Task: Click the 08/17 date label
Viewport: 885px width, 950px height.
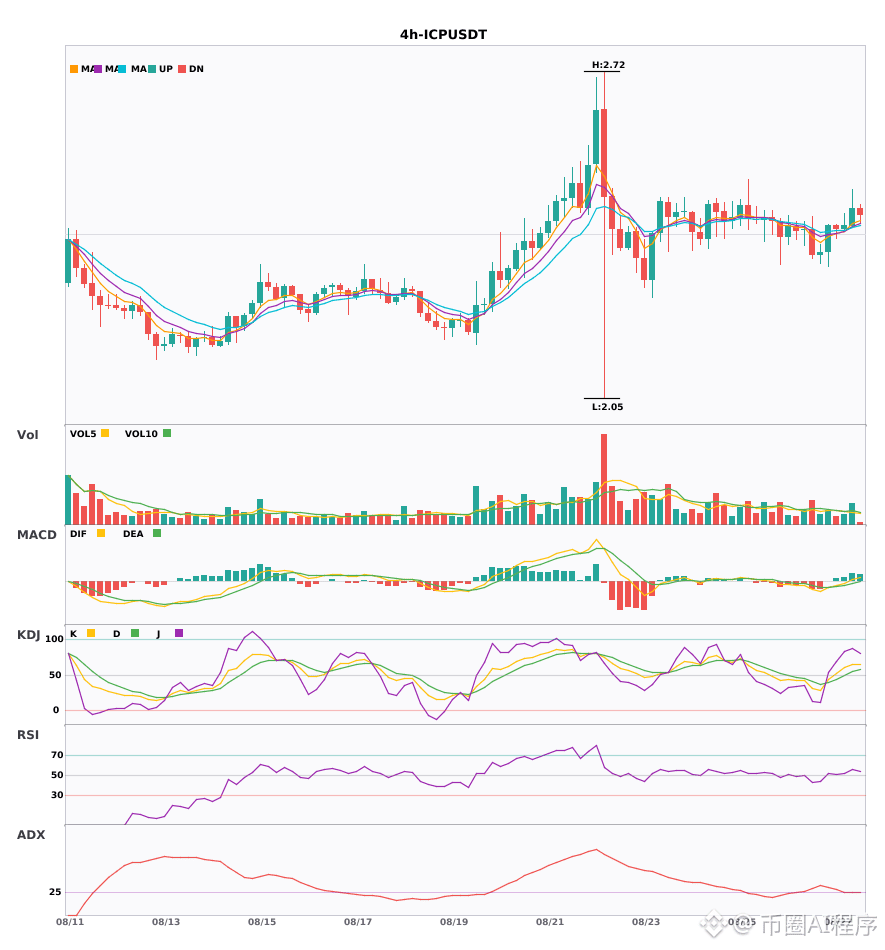Action: click(x=358, y=922)
